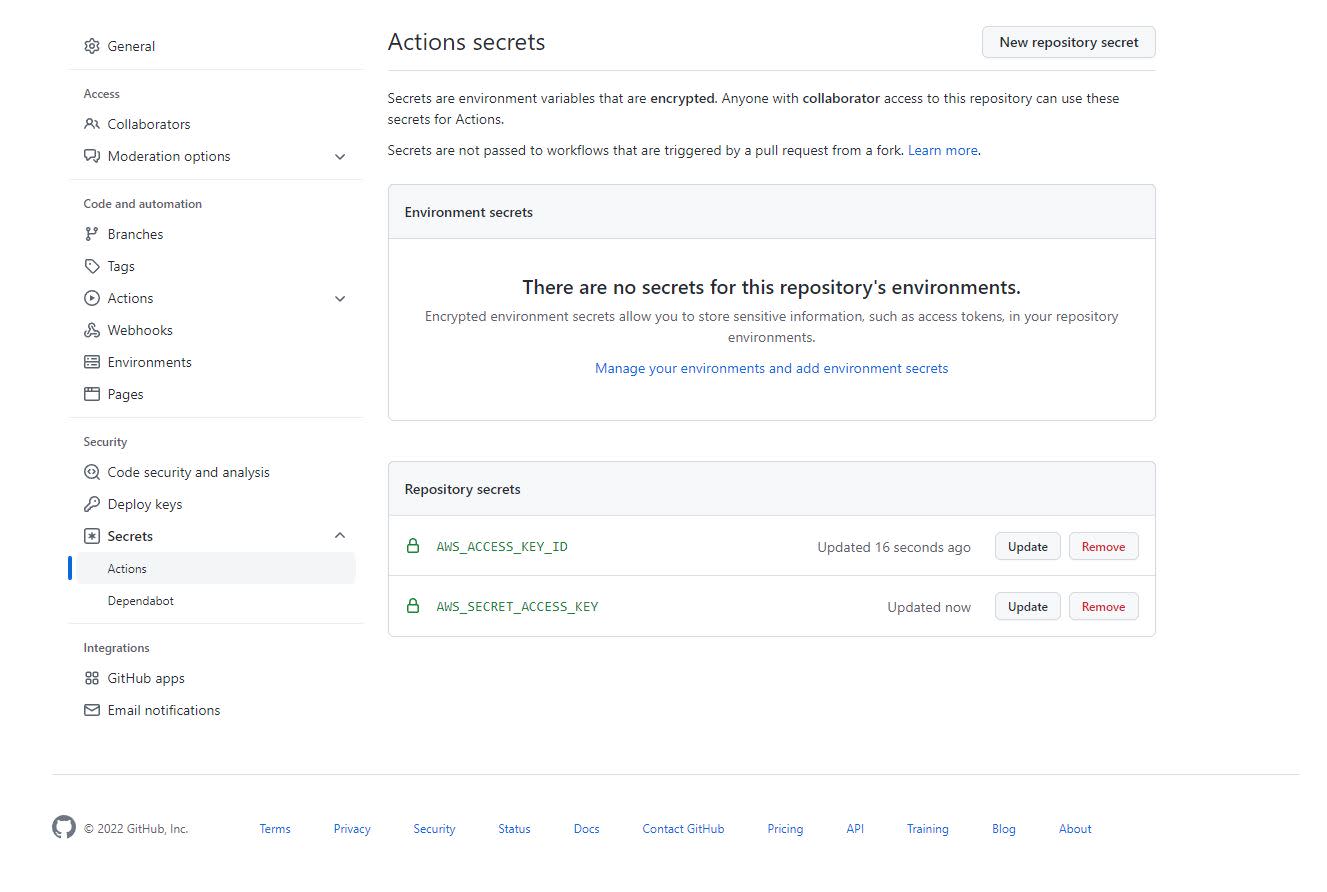
Task: Remove the AWS_SECRET_ACCESS_KEY secret
Action: (x=1103, y=606)
